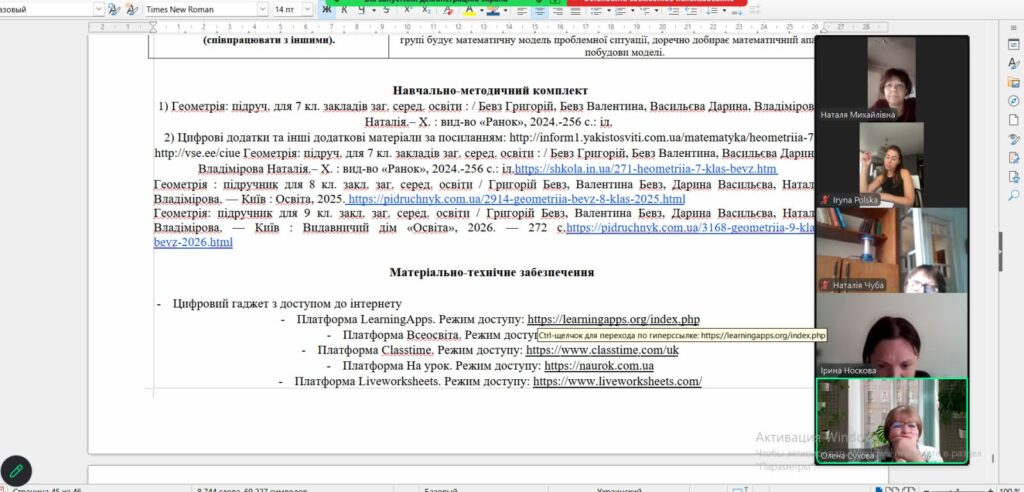This screenshot has height=492, width=1024.
Task: Select Iryna Polska video thumbnail
Action: (x=891, y=164)
